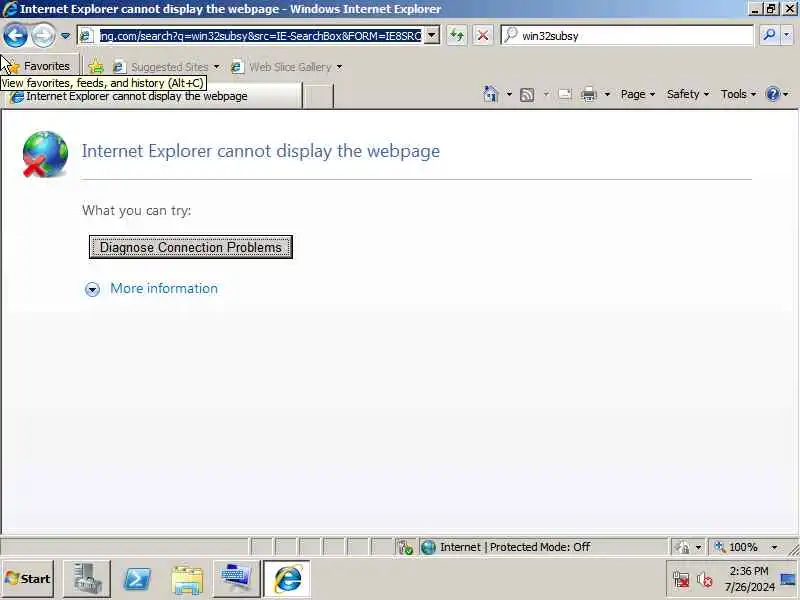The height and width of the screenshot is (600, 800).
Task: Launch Windows PowerShell from taskbar
Action: (137, 579)
